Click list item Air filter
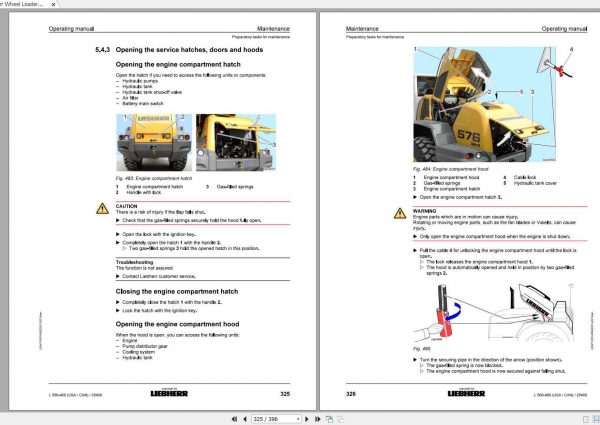 pos(130,98)
